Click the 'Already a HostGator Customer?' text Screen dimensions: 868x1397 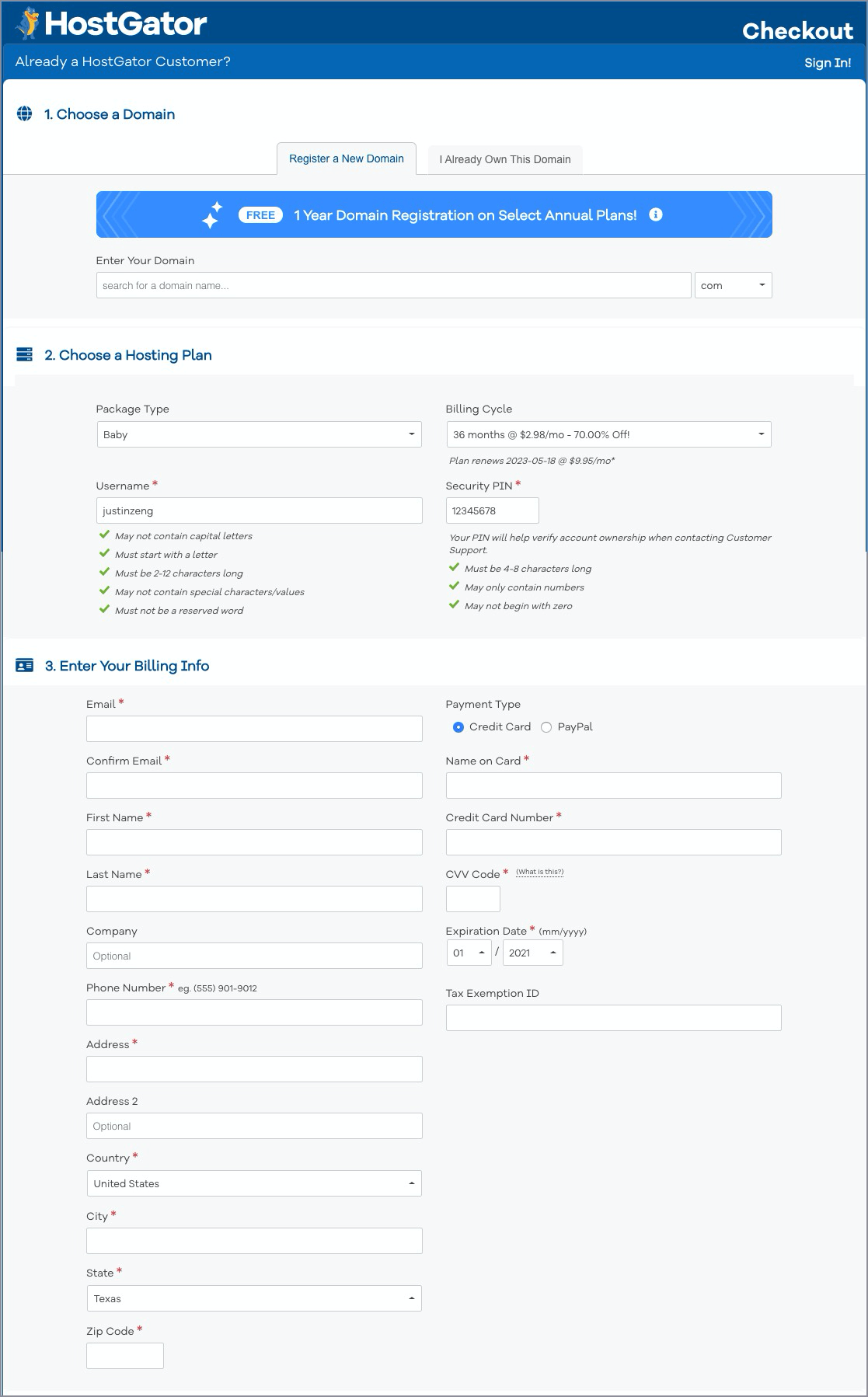tap(123, 62)
